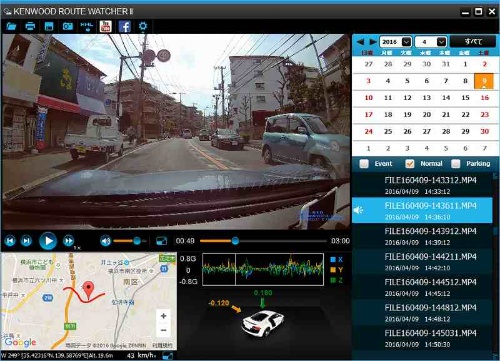Click the speaker icon on playing file

click(359, 211)
